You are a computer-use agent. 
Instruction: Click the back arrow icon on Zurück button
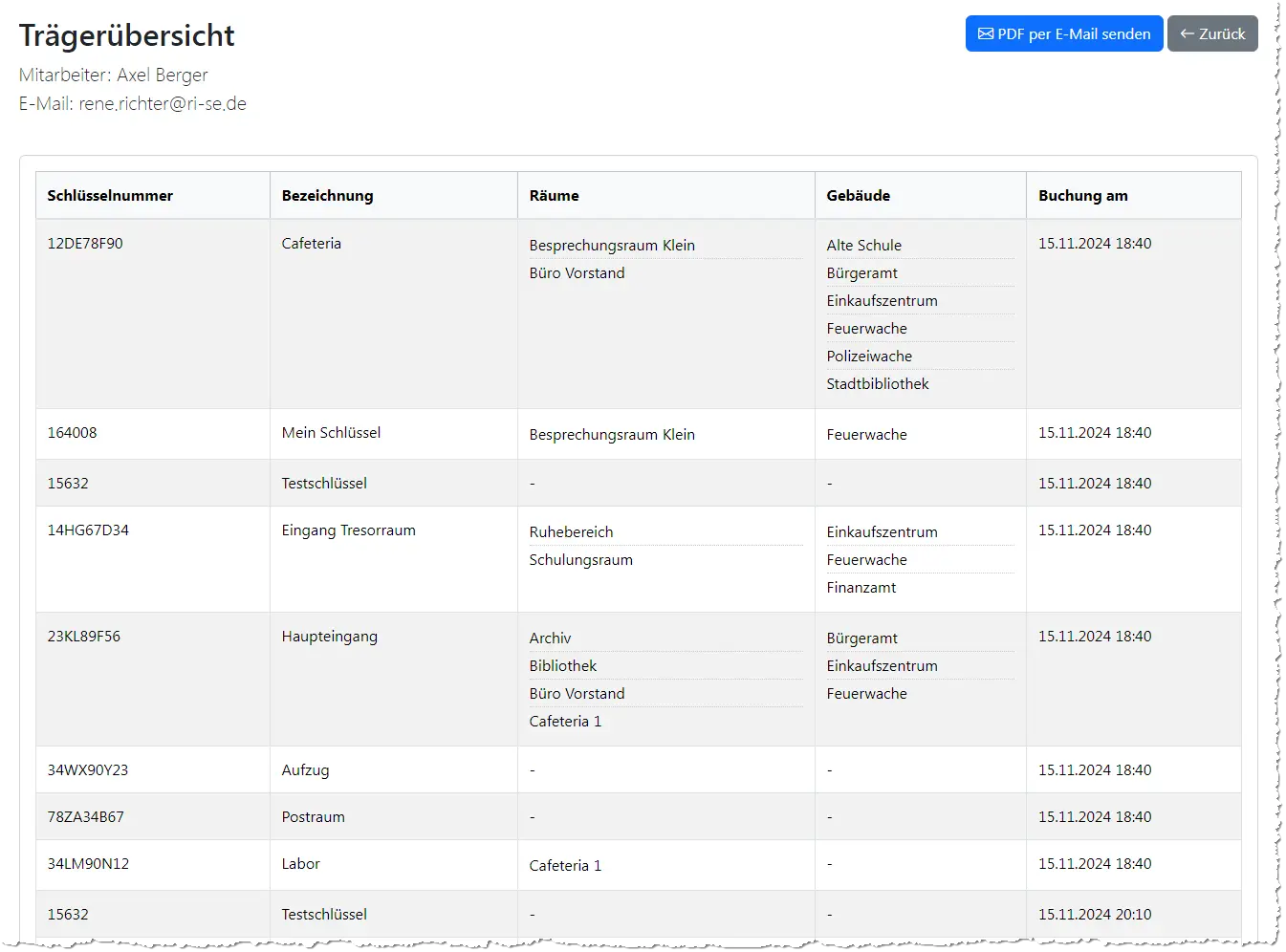click(1186, 33)
